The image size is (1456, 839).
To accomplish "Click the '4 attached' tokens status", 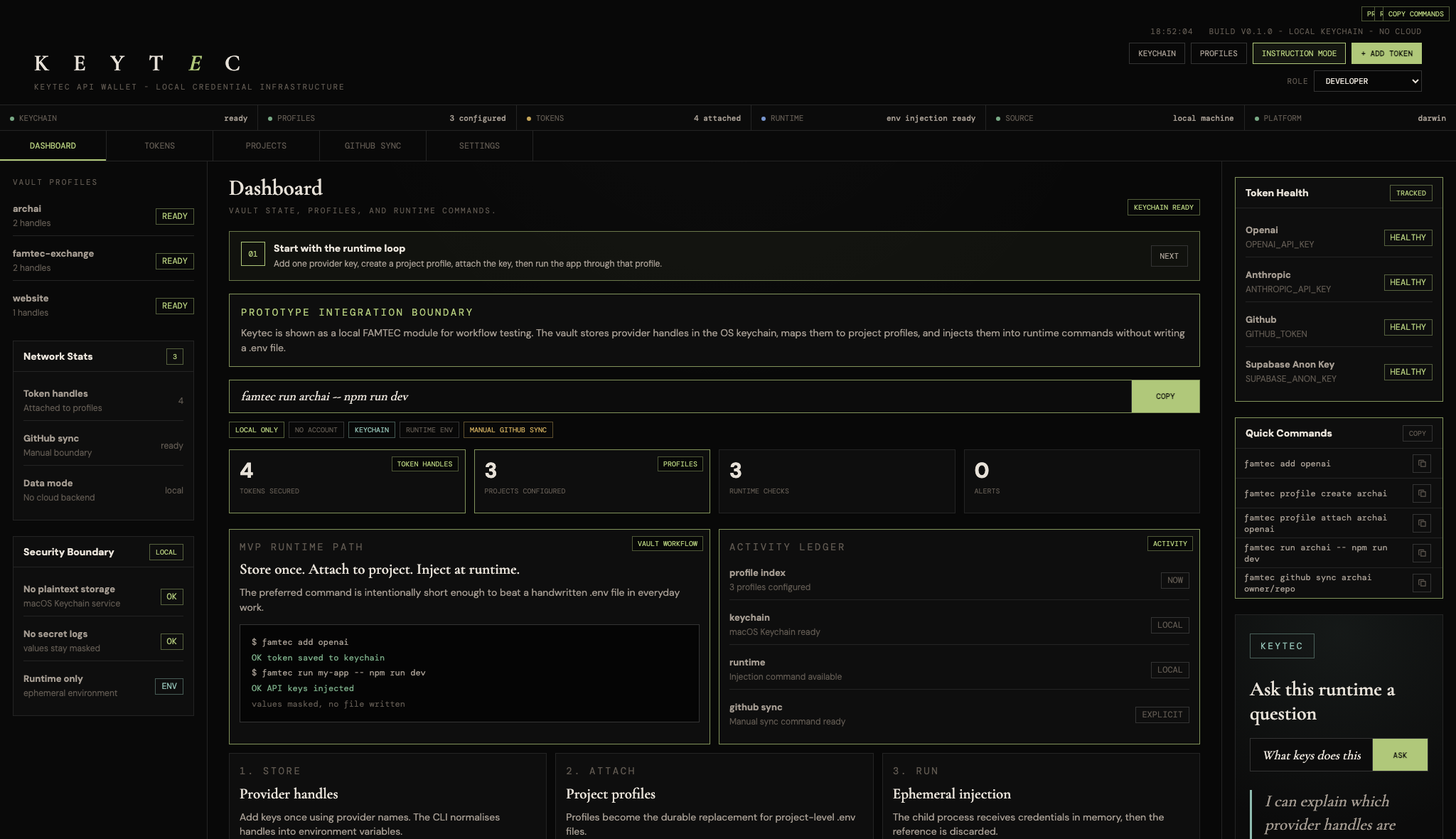I will [717, 118].
